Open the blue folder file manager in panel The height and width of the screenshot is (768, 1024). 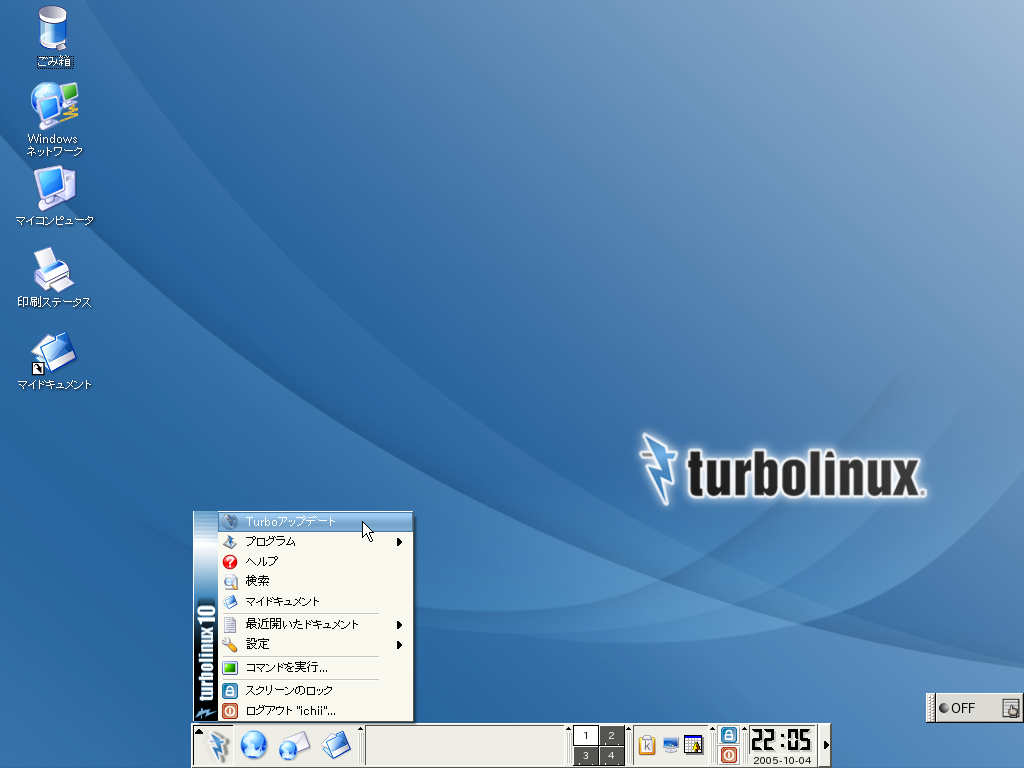pyautogui.click(x=336, y=745)
